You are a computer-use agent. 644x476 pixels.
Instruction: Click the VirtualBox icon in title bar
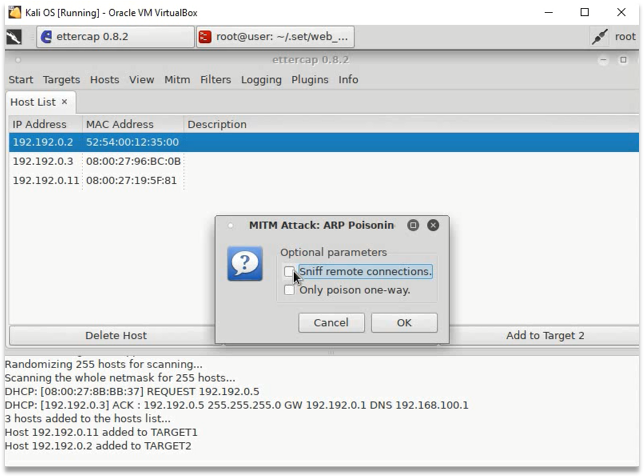click(15, 12)
